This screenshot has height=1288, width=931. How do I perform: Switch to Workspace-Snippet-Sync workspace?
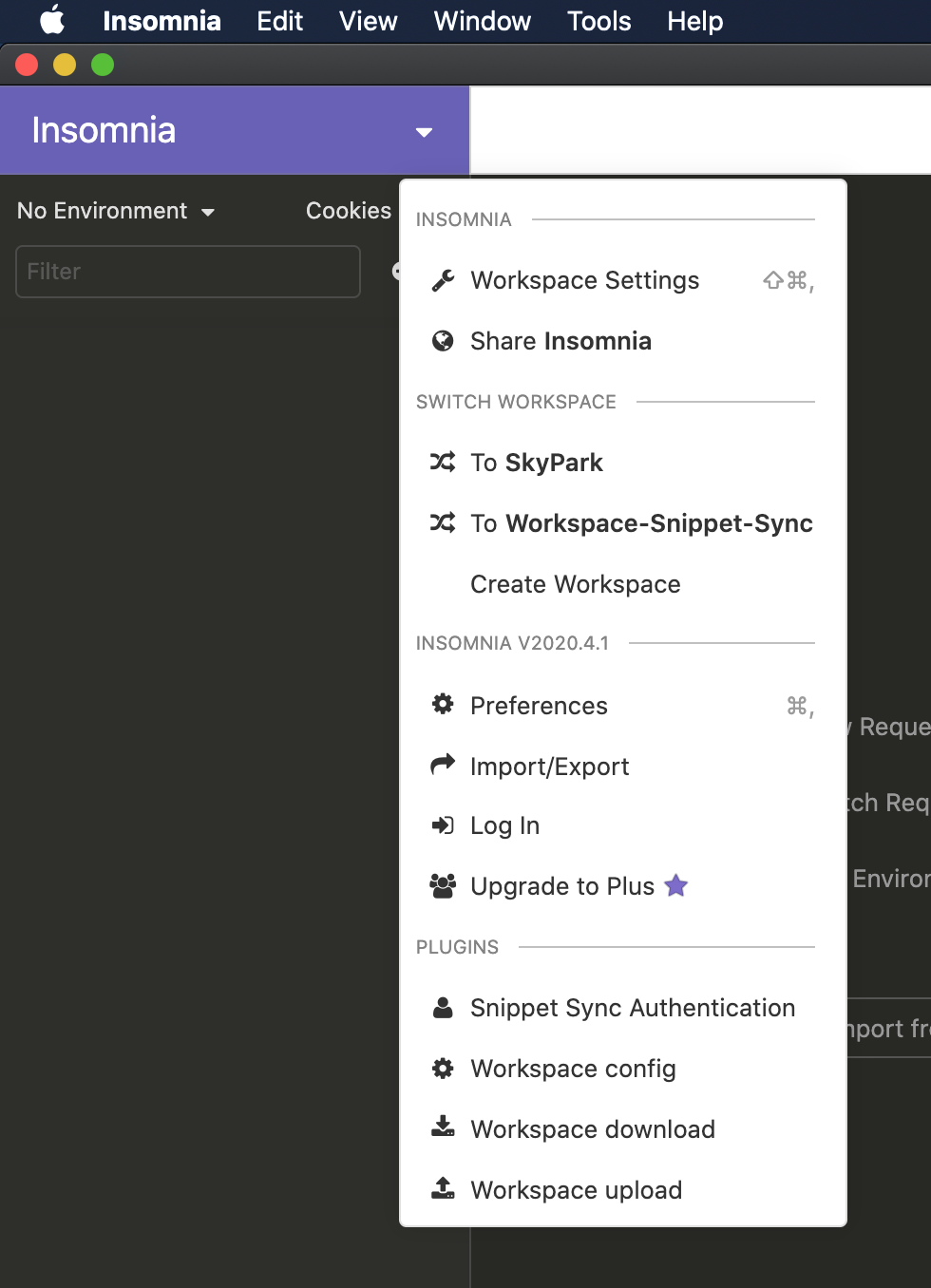(641, 523)
